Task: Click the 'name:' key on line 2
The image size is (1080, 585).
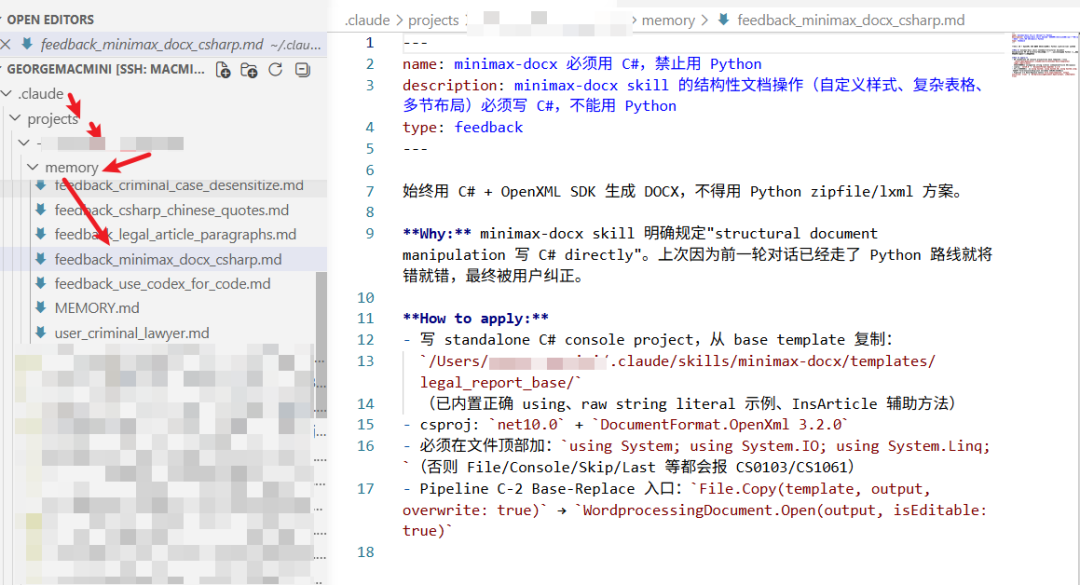Action: [x=424, y=64]
